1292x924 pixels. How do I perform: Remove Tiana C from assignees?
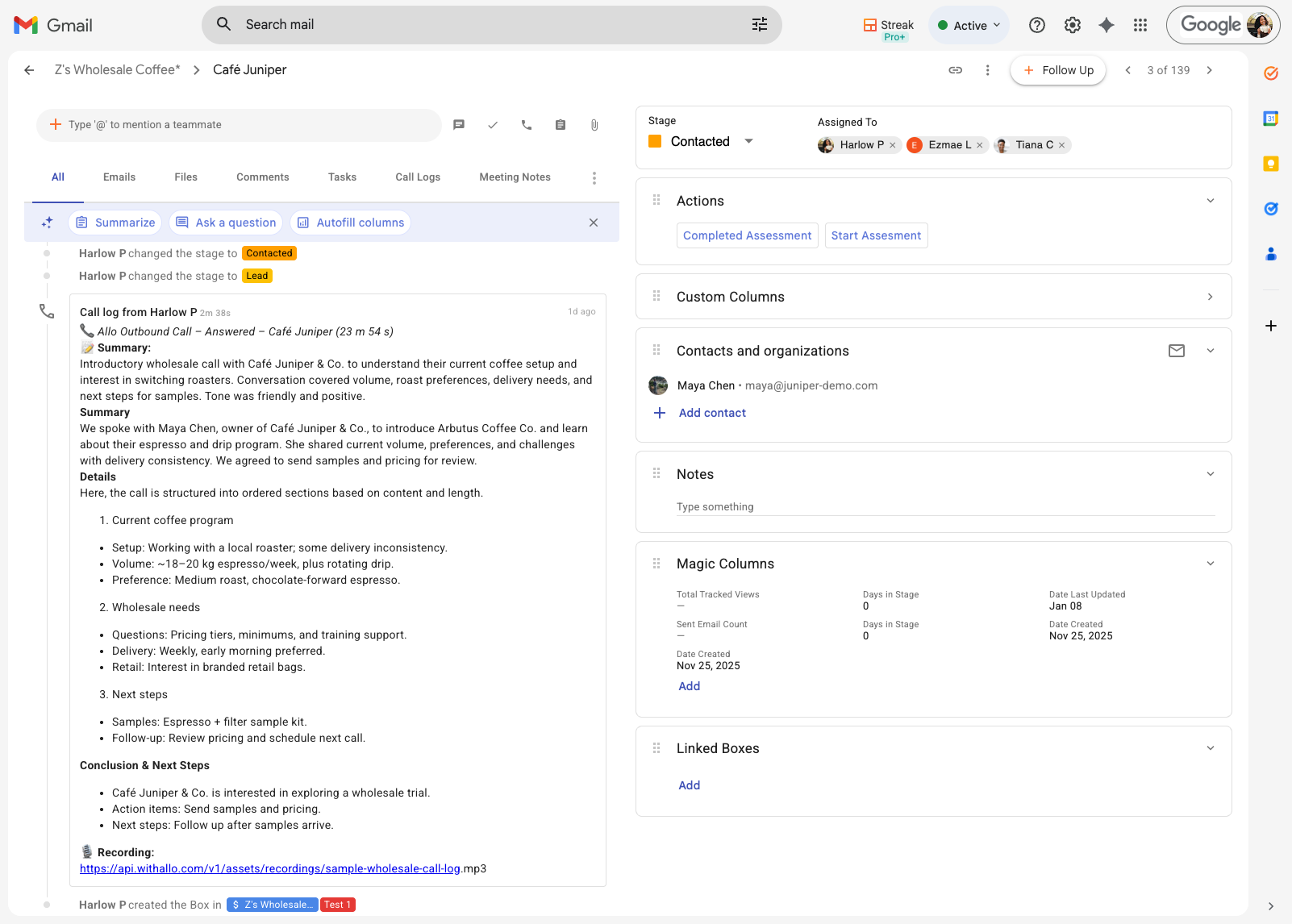coord(1062,145)
